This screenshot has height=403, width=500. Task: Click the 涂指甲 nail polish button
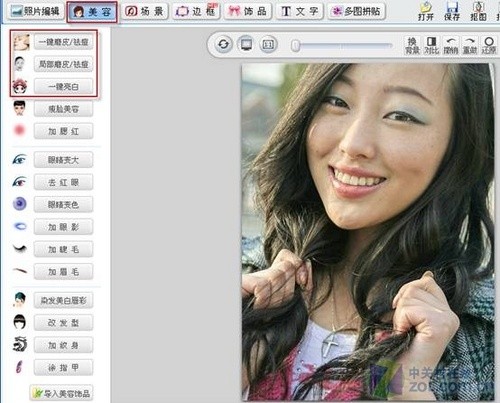[x=63, y=368]
